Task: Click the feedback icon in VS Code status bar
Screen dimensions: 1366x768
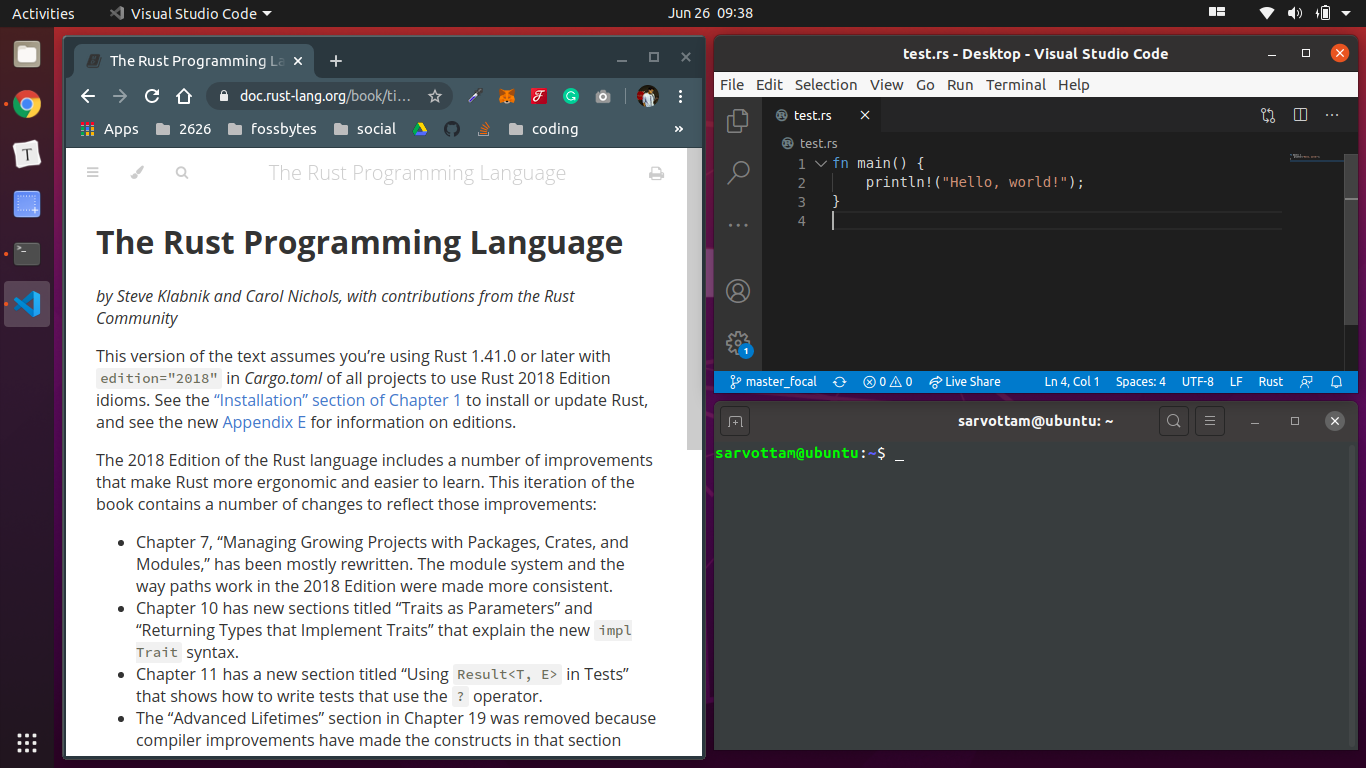Action: [x=1306, y=382]
